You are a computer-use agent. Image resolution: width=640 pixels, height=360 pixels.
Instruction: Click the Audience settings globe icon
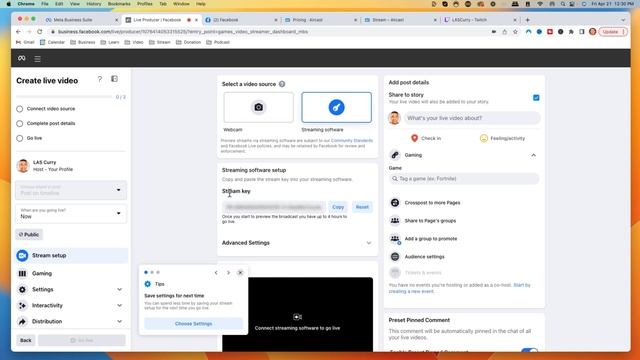[x=395, y=257]
